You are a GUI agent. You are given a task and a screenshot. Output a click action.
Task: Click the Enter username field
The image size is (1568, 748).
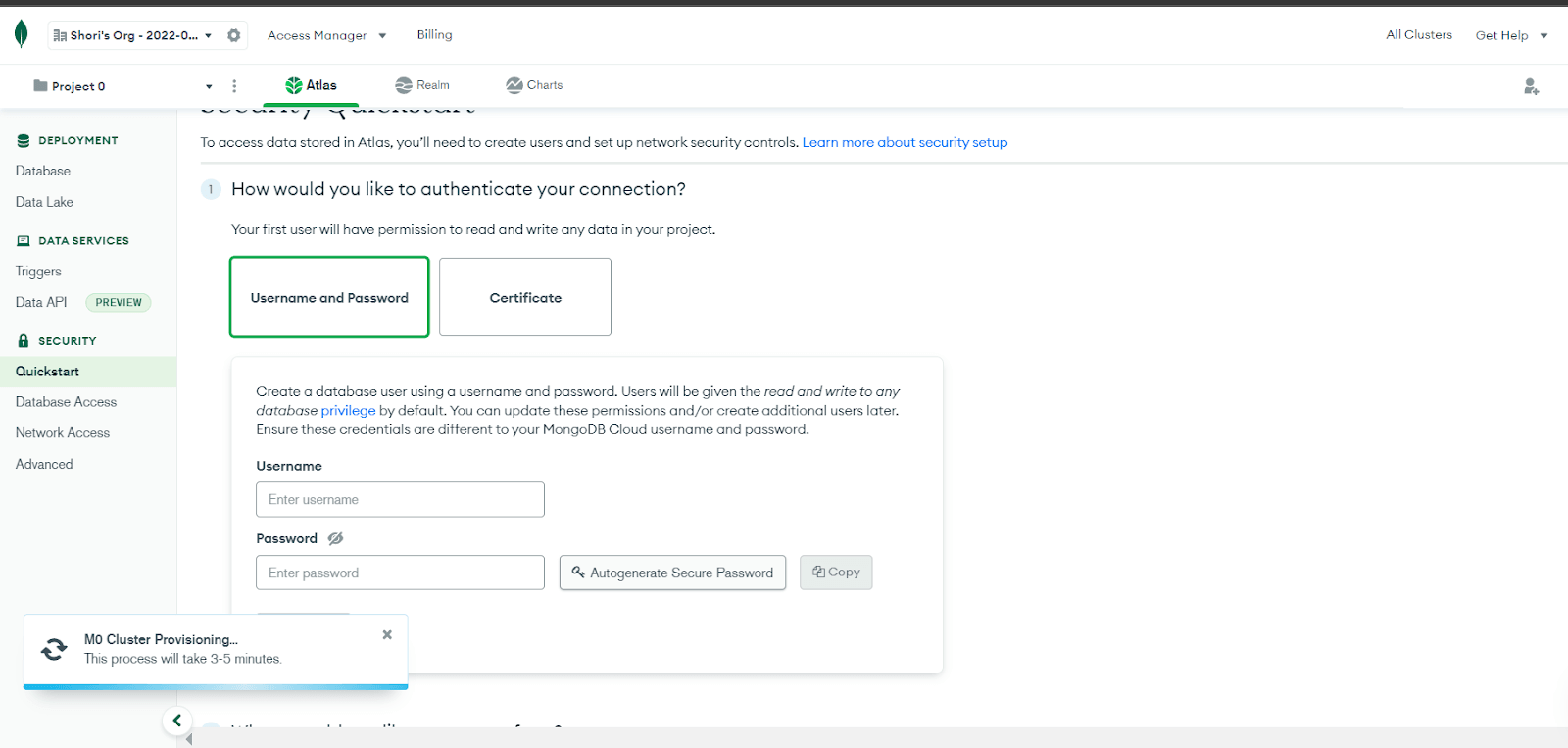point(400,499)
